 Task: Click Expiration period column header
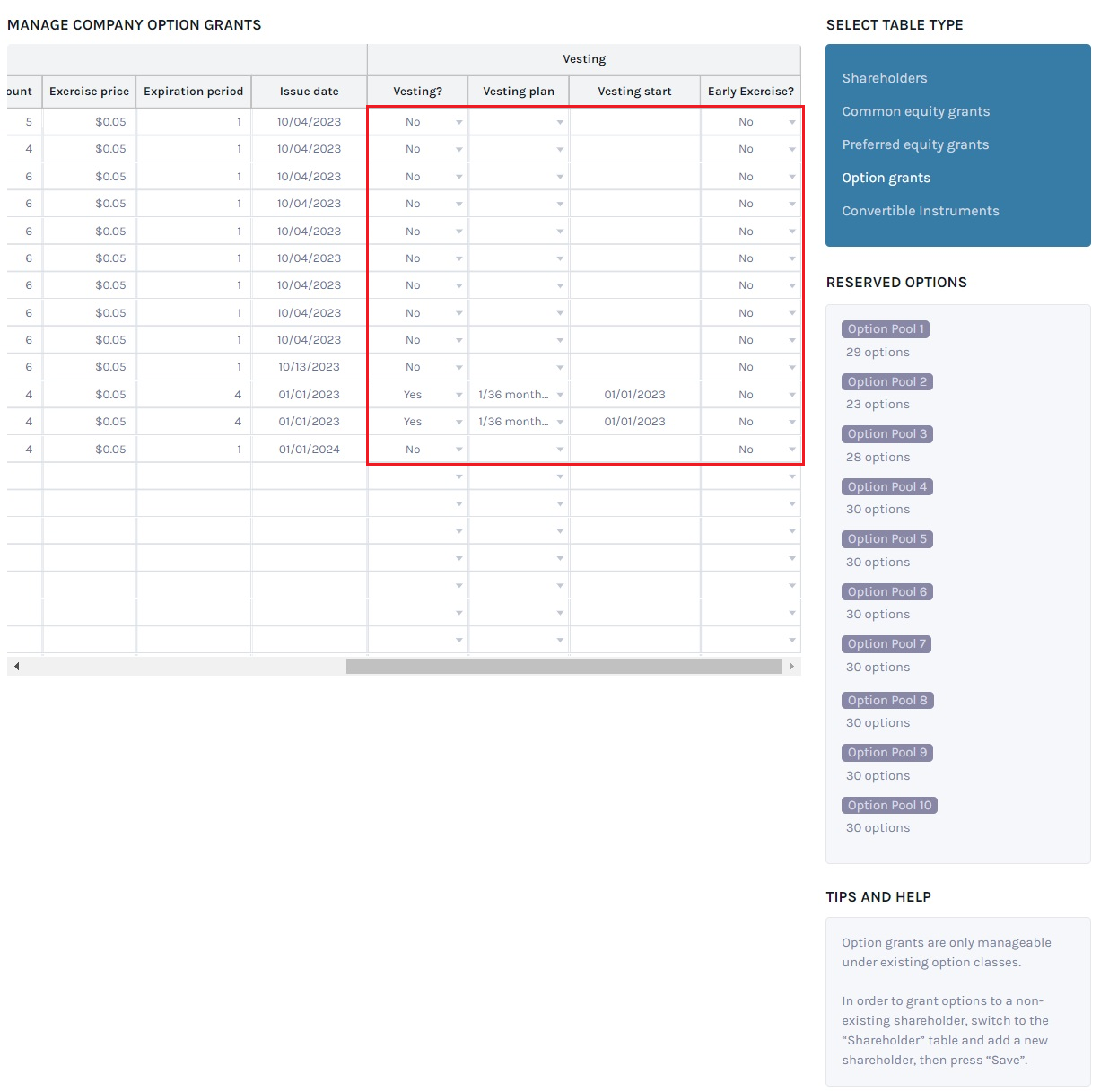click(194, 92)
